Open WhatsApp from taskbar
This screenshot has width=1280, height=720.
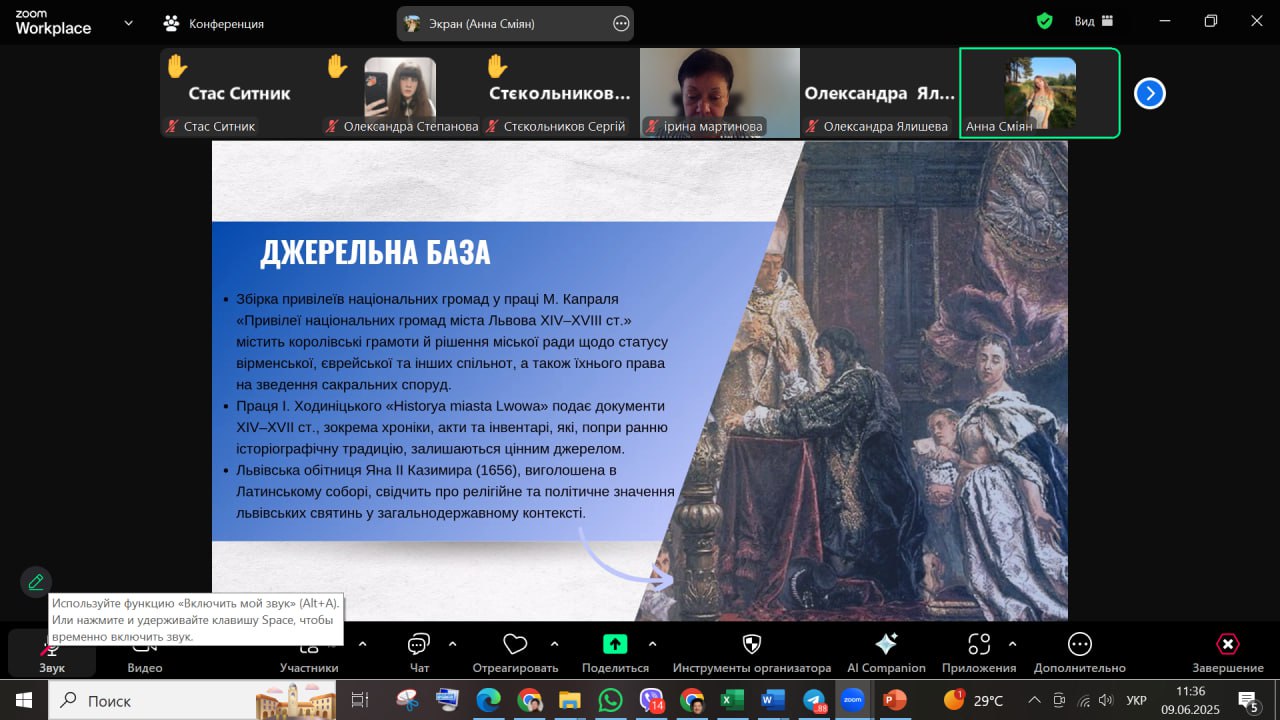tap(610, 700)
